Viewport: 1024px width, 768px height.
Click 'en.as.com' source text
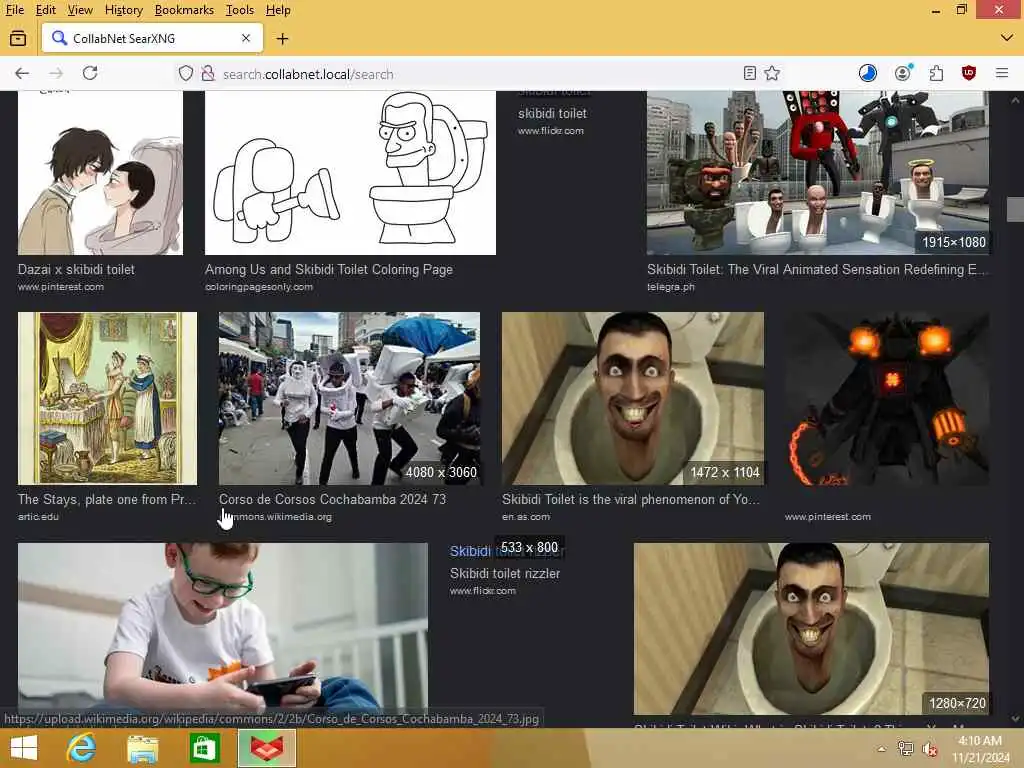click(526, 517)
